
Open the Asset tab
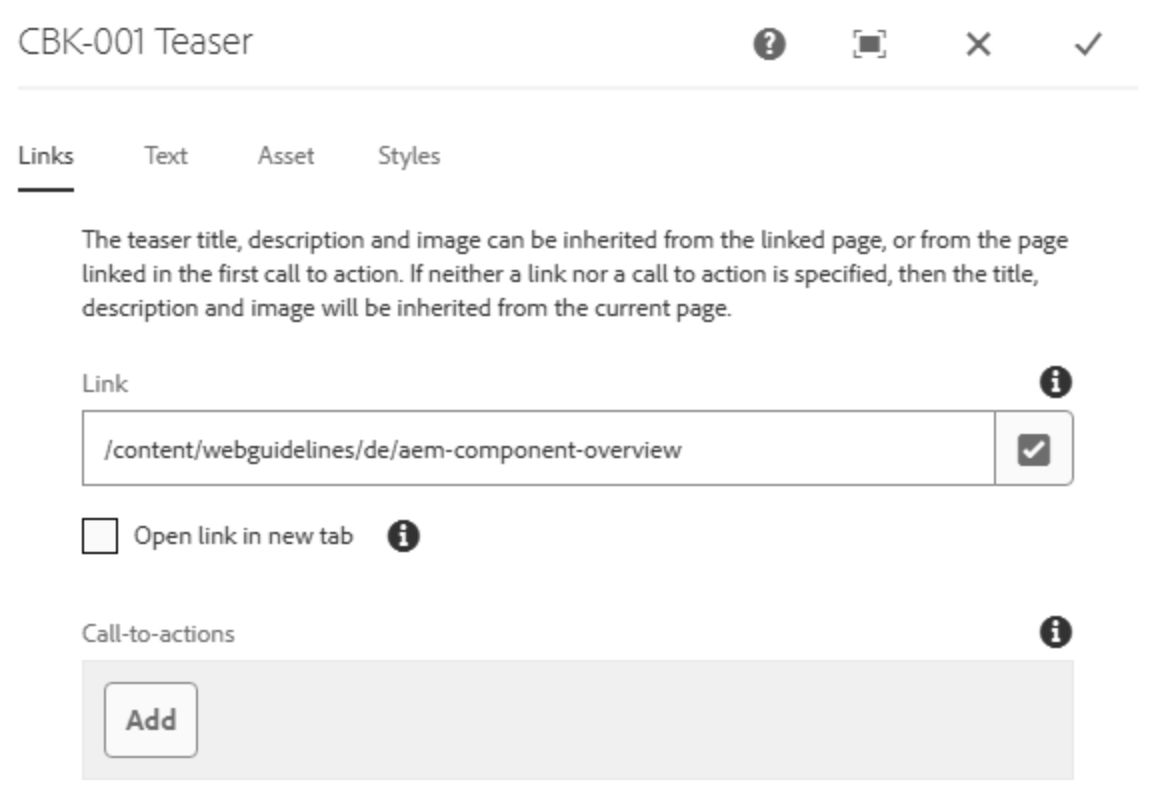[286, 156]
